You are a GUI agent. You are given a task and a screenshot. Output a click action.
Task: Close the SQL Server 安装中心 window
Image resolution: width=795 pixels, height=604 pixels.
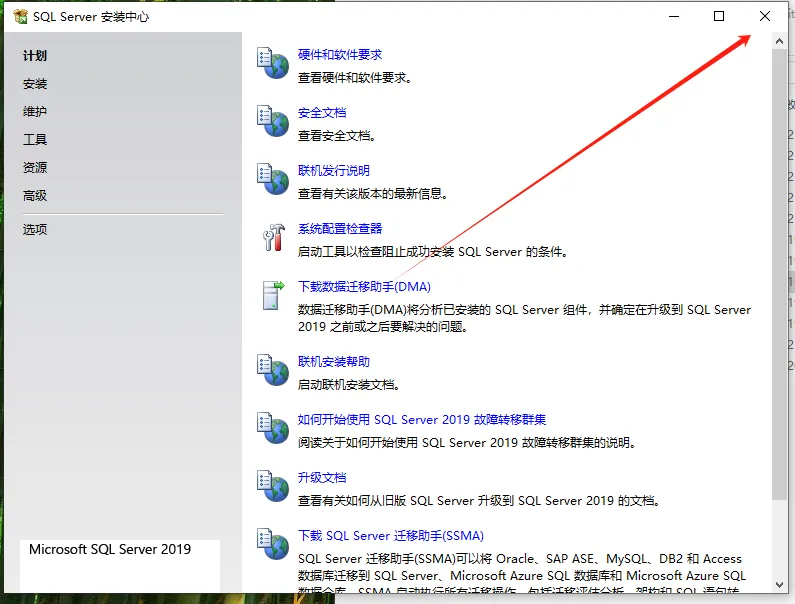click(765, 16)
